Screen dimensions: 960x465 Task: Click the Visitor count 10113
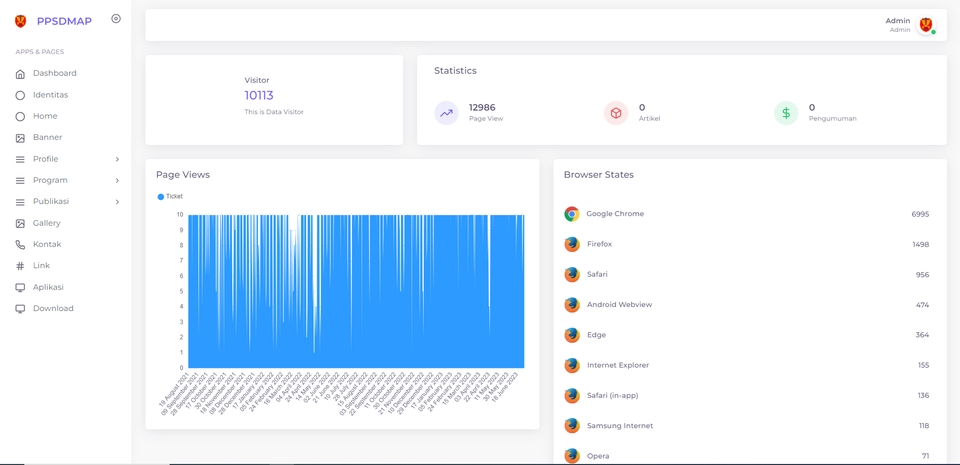click(x=259, y=95)
